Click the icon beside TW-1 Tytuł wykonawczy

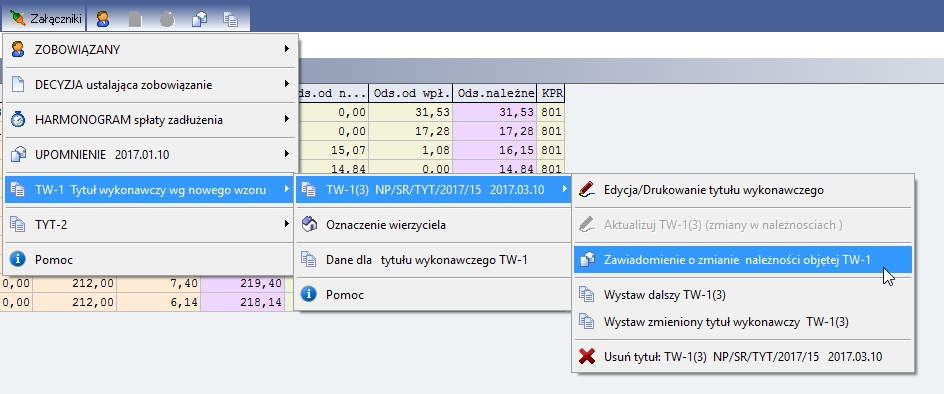click(x=18, y=190)
